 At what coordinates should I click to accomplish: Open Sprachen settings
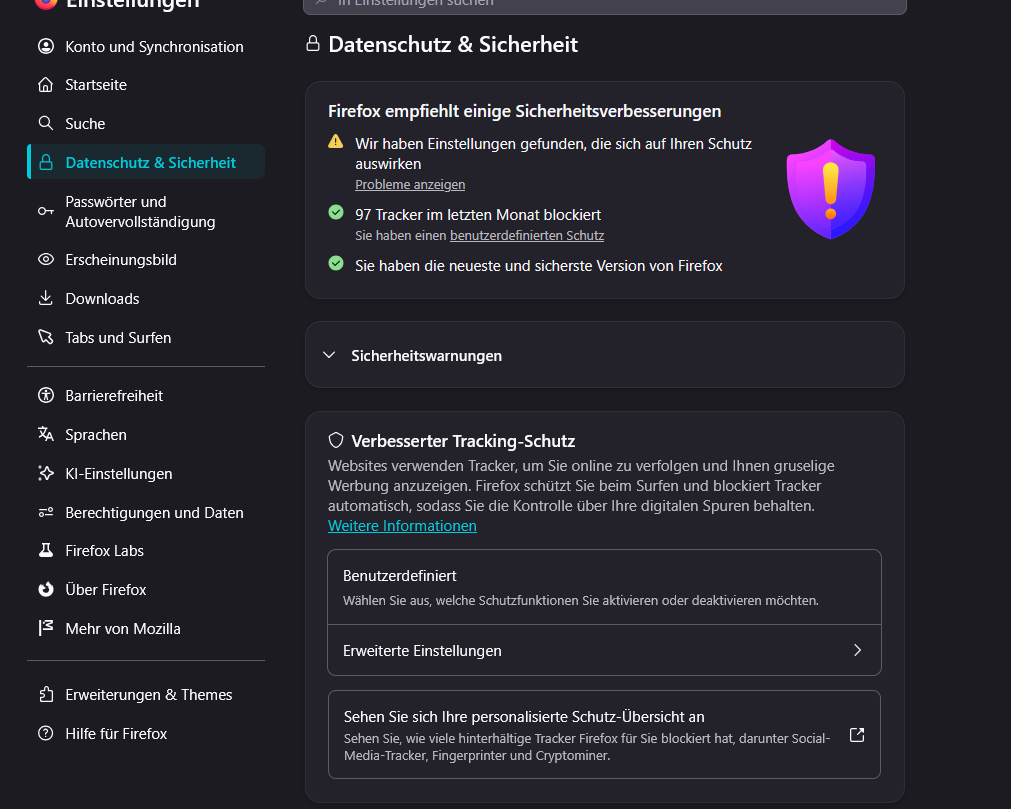pyautogui.click(x=146, y=434)
